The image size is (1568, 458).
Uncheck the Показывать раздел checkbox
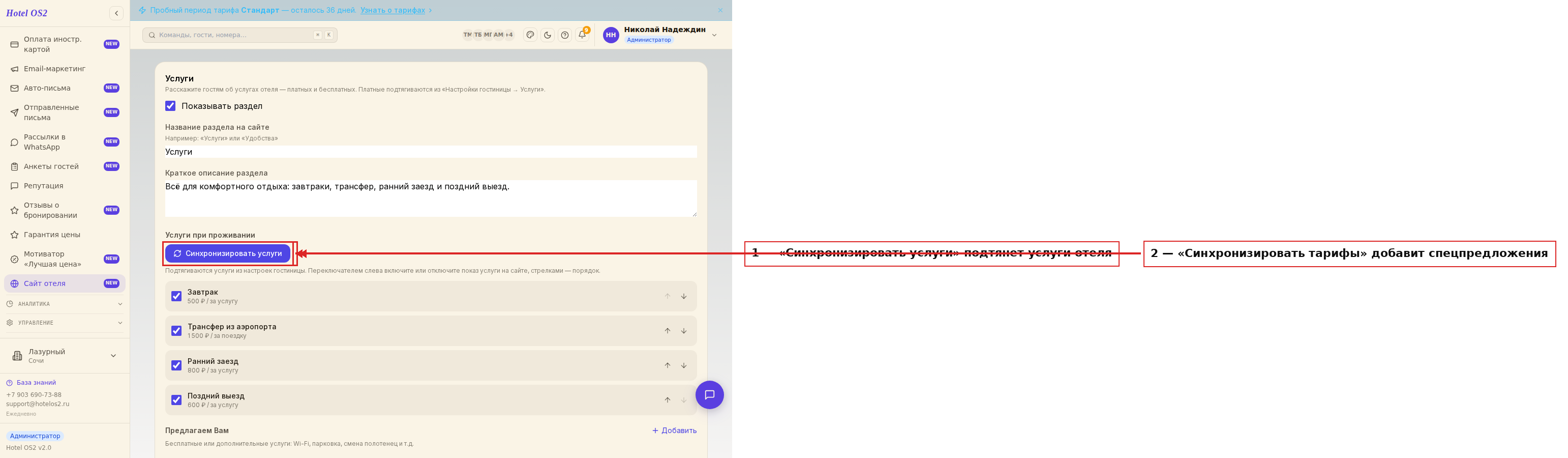[x=170, y=106]
